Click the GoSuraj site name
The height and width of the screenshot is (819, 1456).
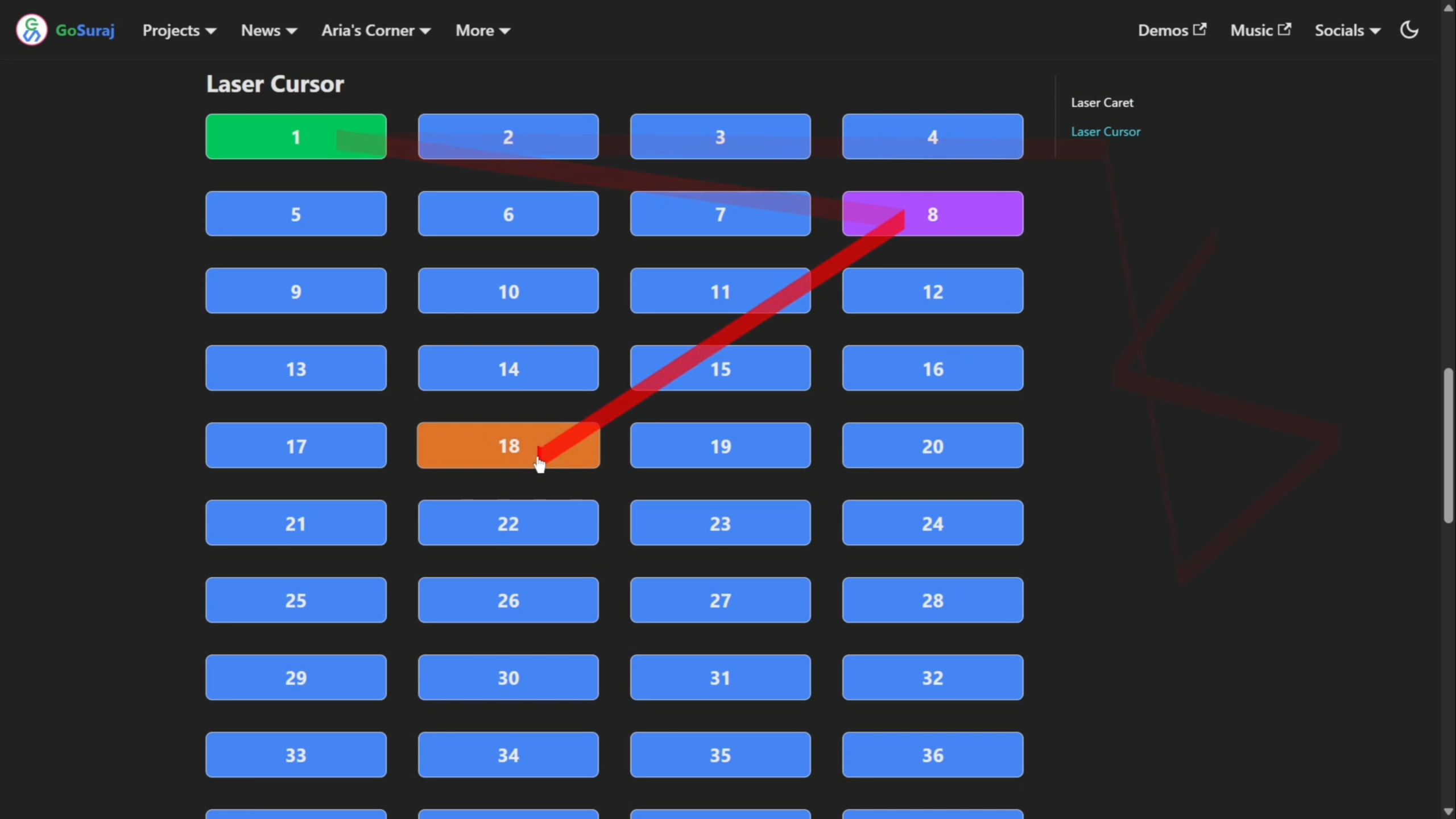click(x=85, y=30)
